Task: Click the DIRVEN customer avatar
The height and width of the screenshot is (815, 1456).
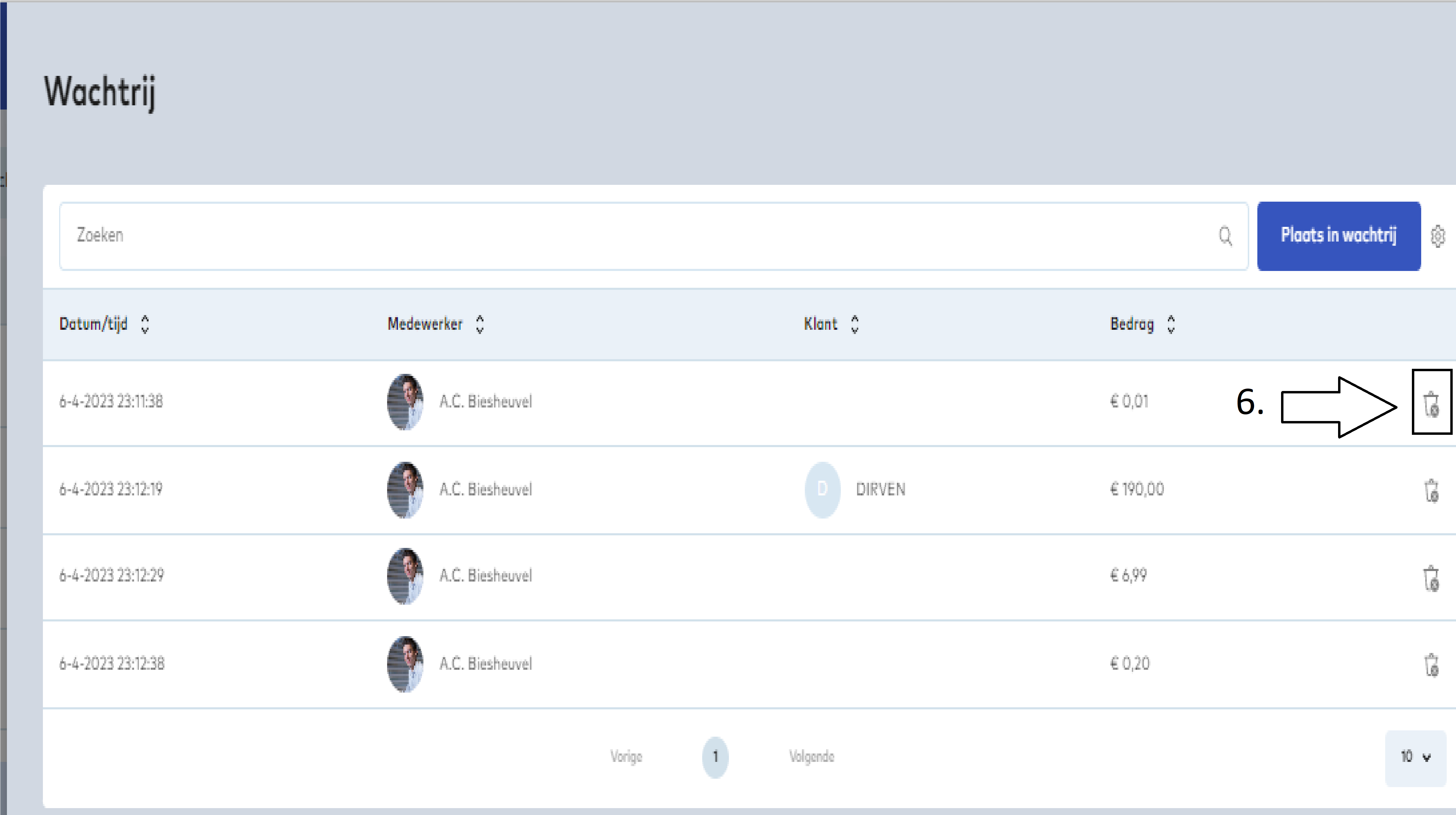Action: (823, 489)
